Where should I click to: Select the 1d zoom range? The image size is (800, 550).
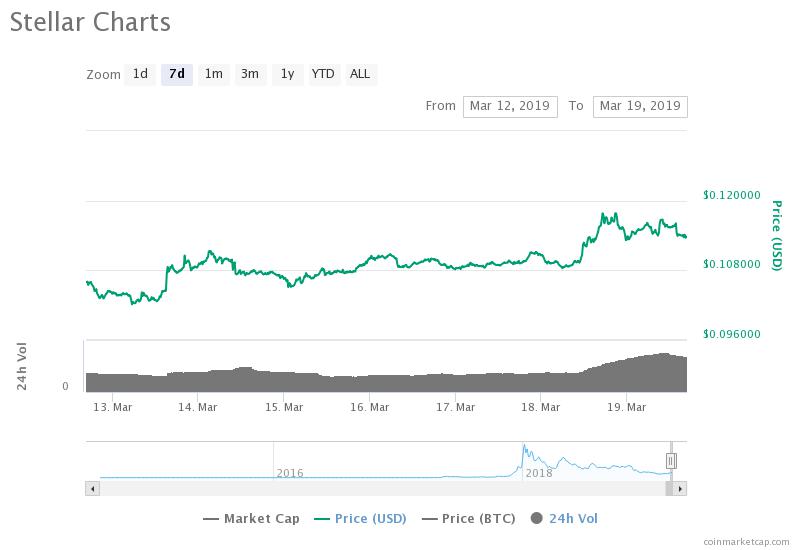(140, 74)
